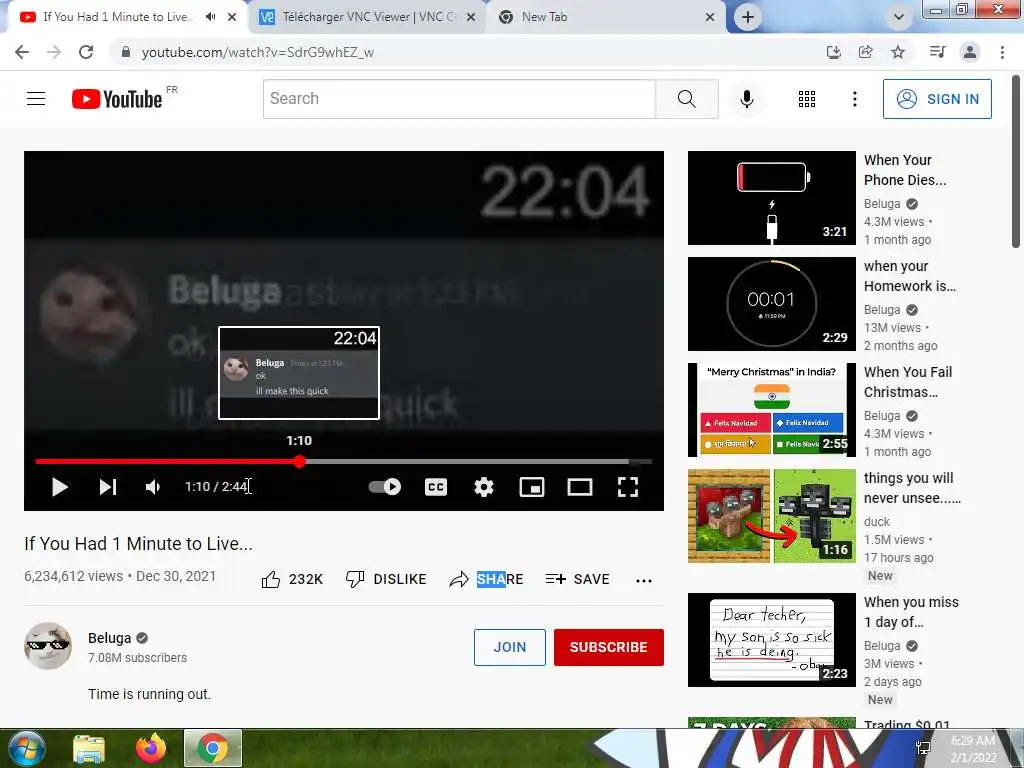Play the video

click(x=59, y=487)
